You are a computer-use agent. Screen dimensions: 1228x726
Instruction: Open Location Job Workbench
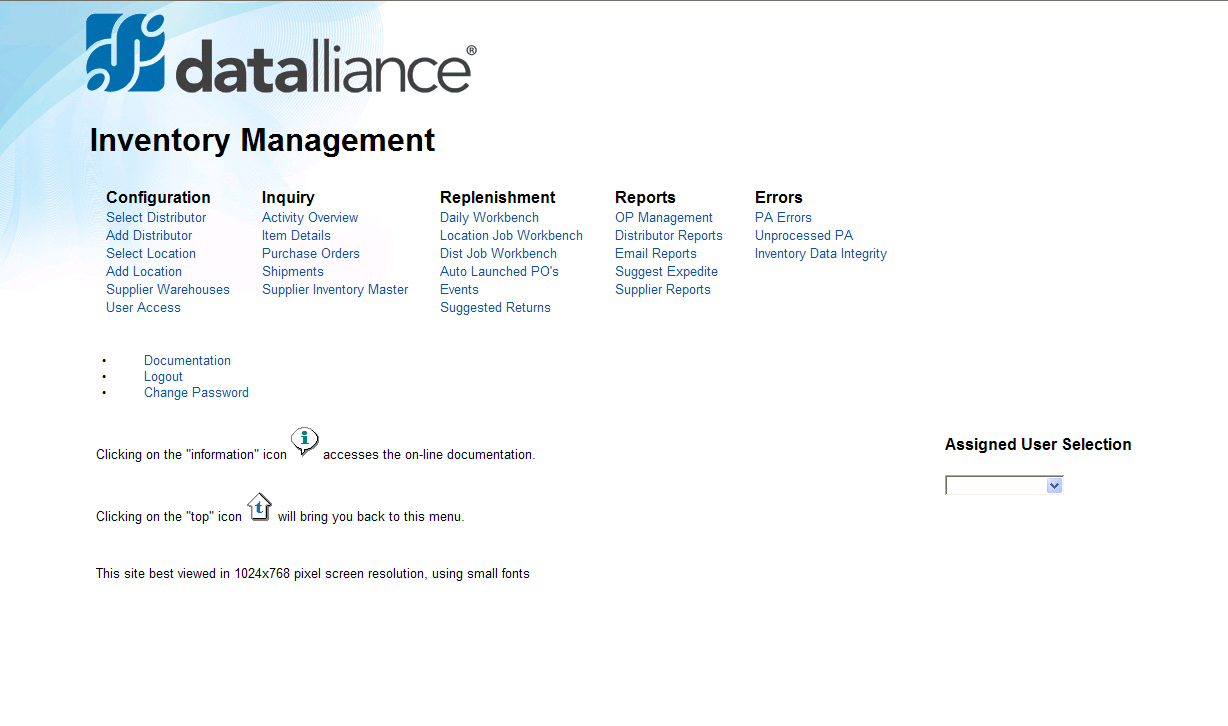[511, 235]
